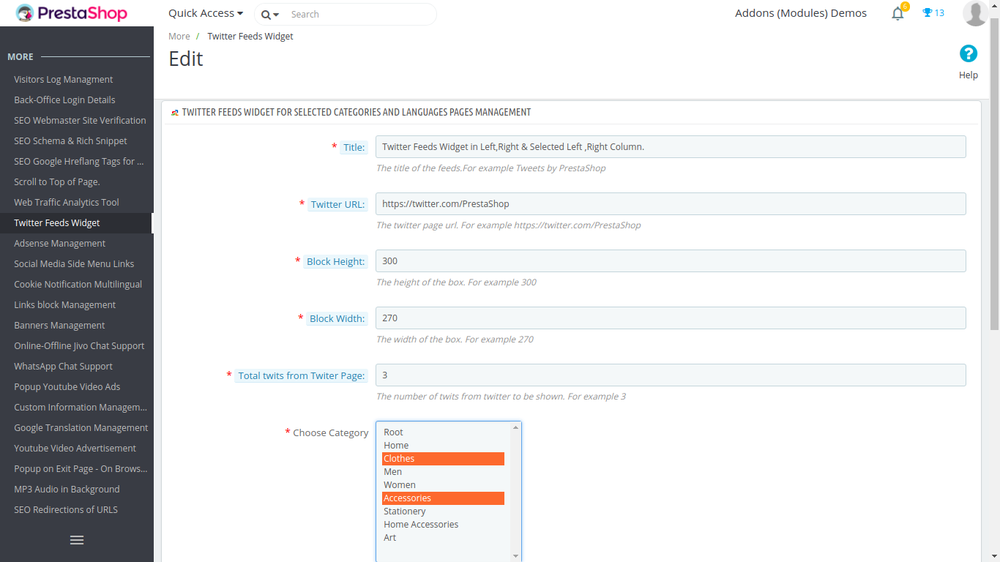Open Addons (Modules) Demos shop link
The width and height of the screenshot is (1000, 562).
[800, 13]
